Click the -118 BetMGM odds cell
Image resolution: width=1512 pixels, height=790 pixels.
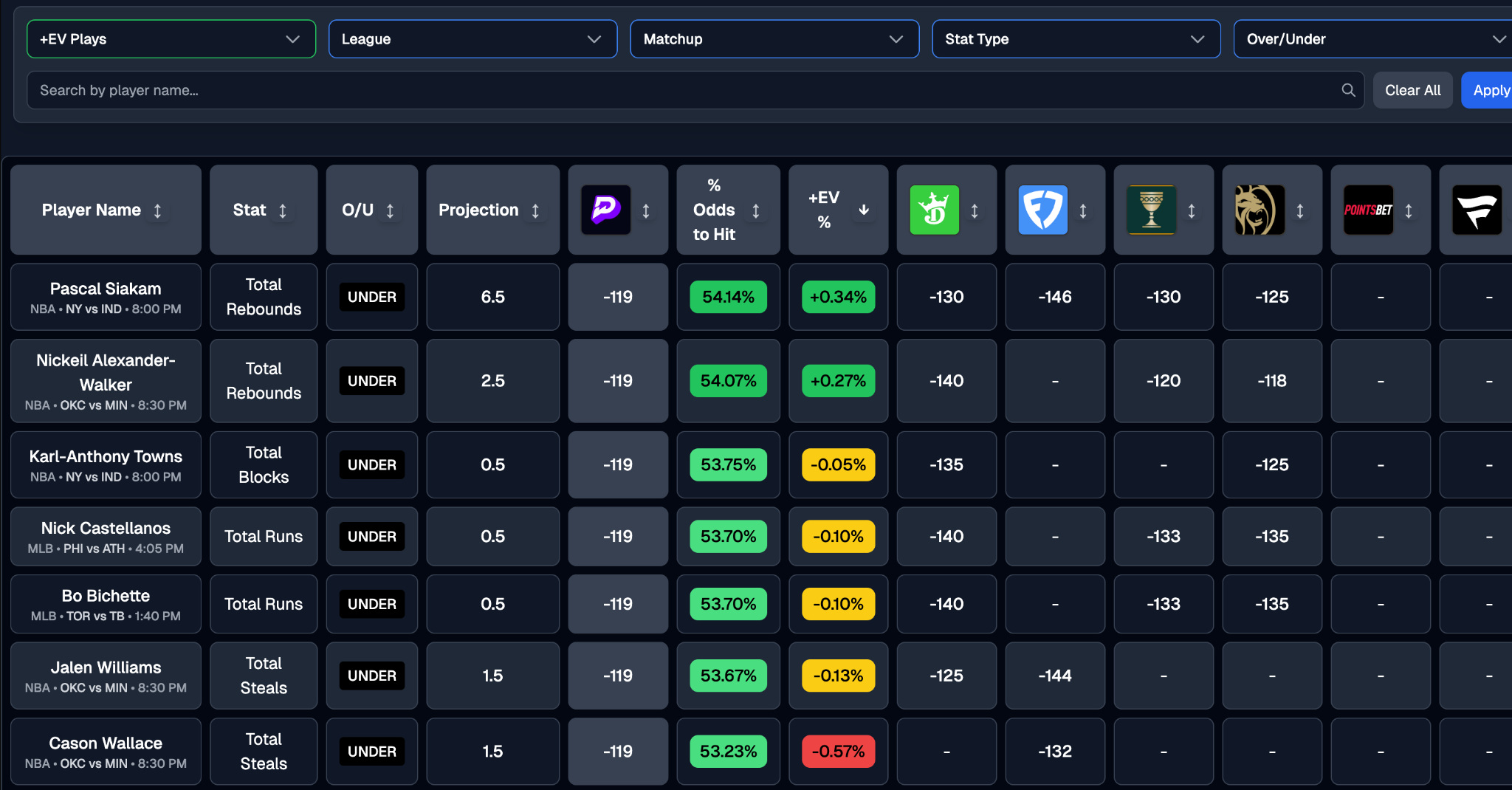pos(1272,381)
